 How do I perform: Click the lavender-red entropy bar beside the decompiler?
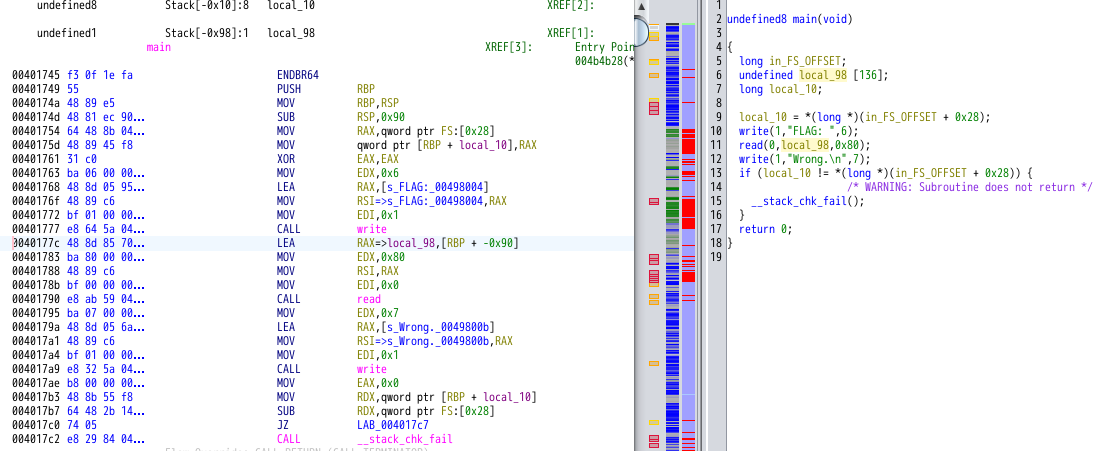(688, 238)
